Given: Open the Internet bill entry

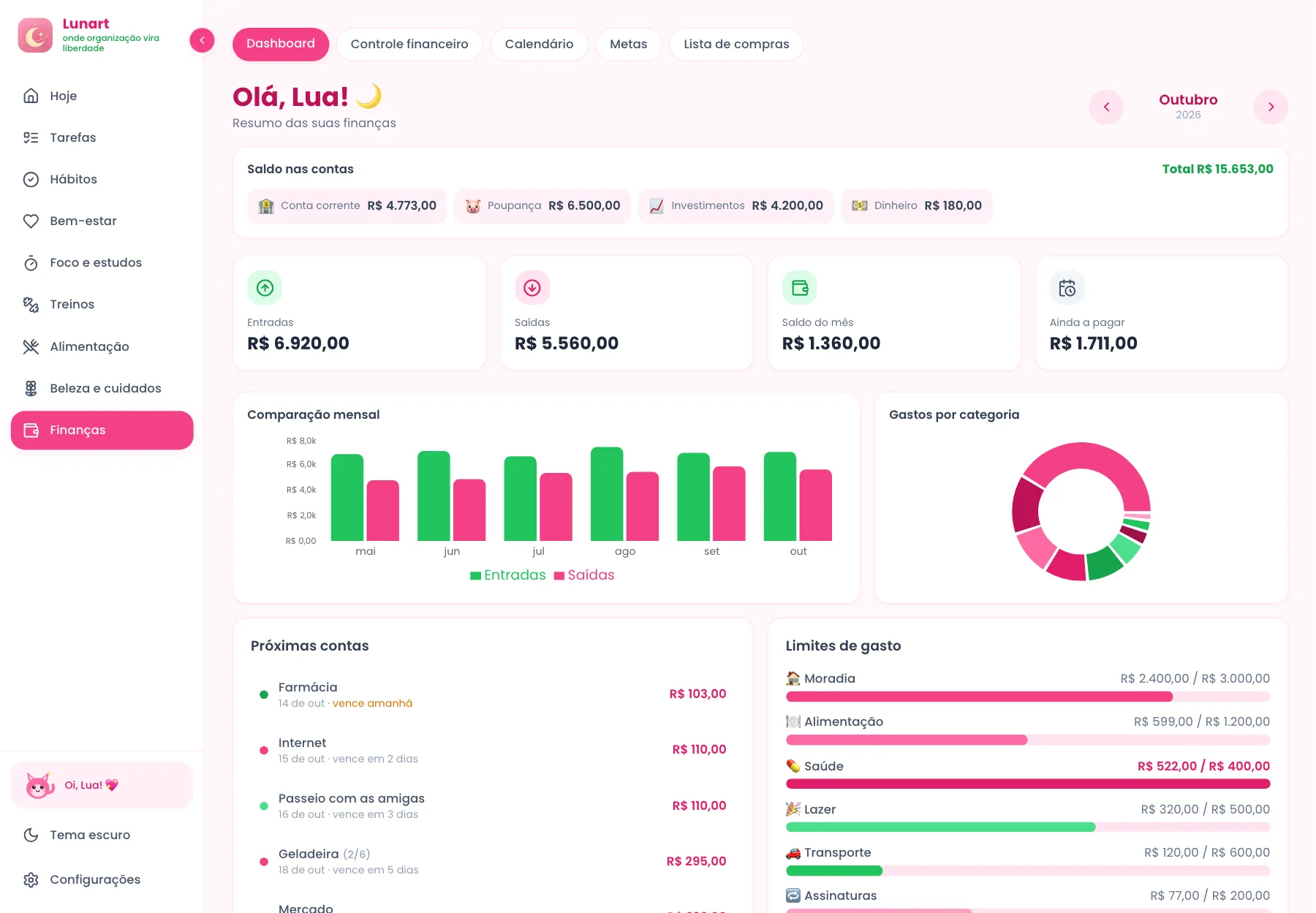Looking at the screenshot, I should tap(493, 750).
